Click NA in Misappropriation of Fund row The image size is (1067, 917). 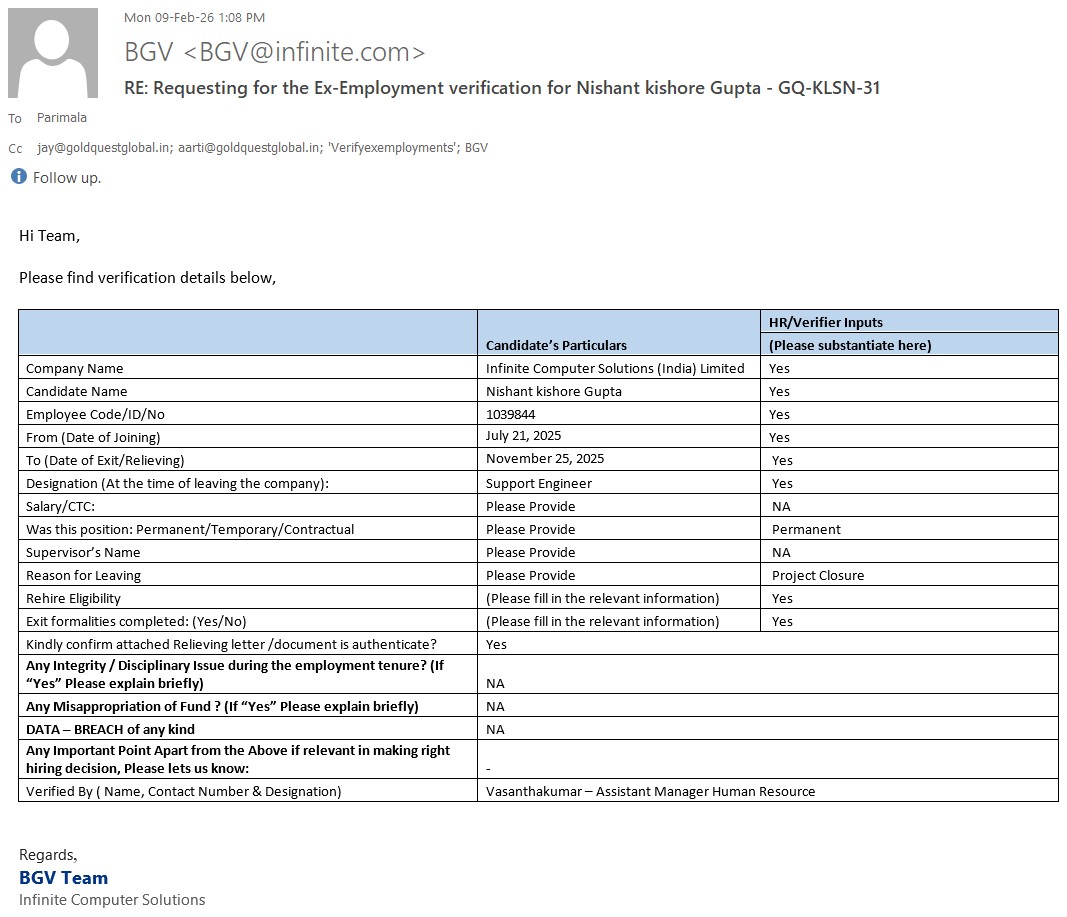(495, 707)
